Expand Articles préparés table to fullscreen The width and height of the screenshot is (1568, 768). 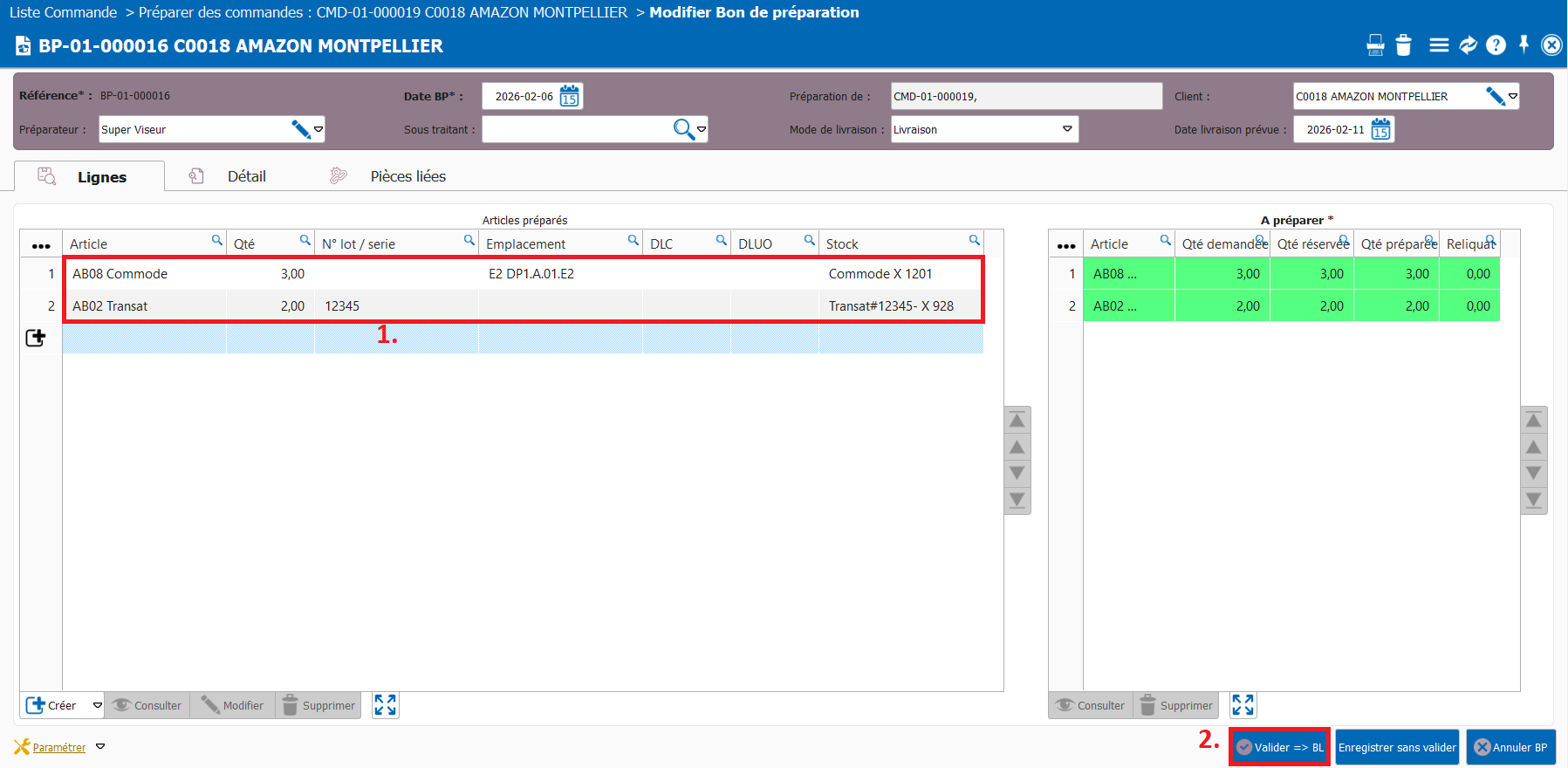pyautogui.click(x=385, y=705)
